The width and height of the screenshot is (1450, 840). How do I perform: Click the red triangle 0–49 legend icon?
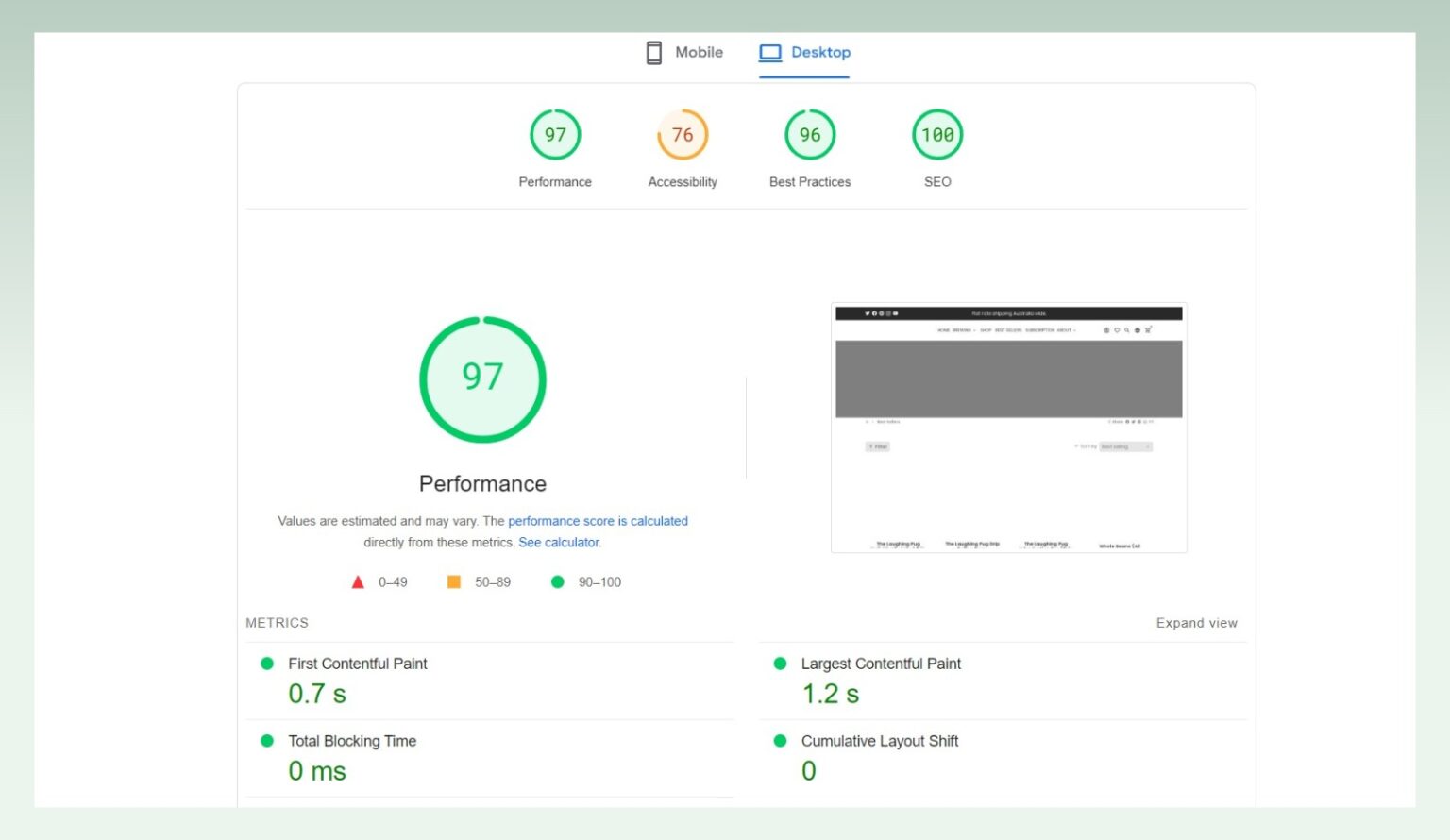358,582
